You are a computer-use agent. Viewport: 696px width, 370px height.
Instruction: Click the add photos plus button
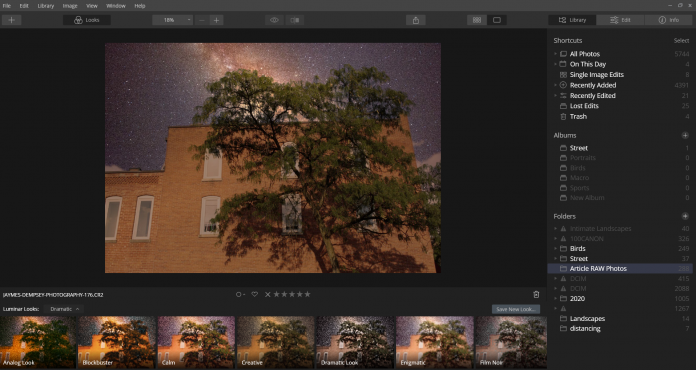(12, 20)
